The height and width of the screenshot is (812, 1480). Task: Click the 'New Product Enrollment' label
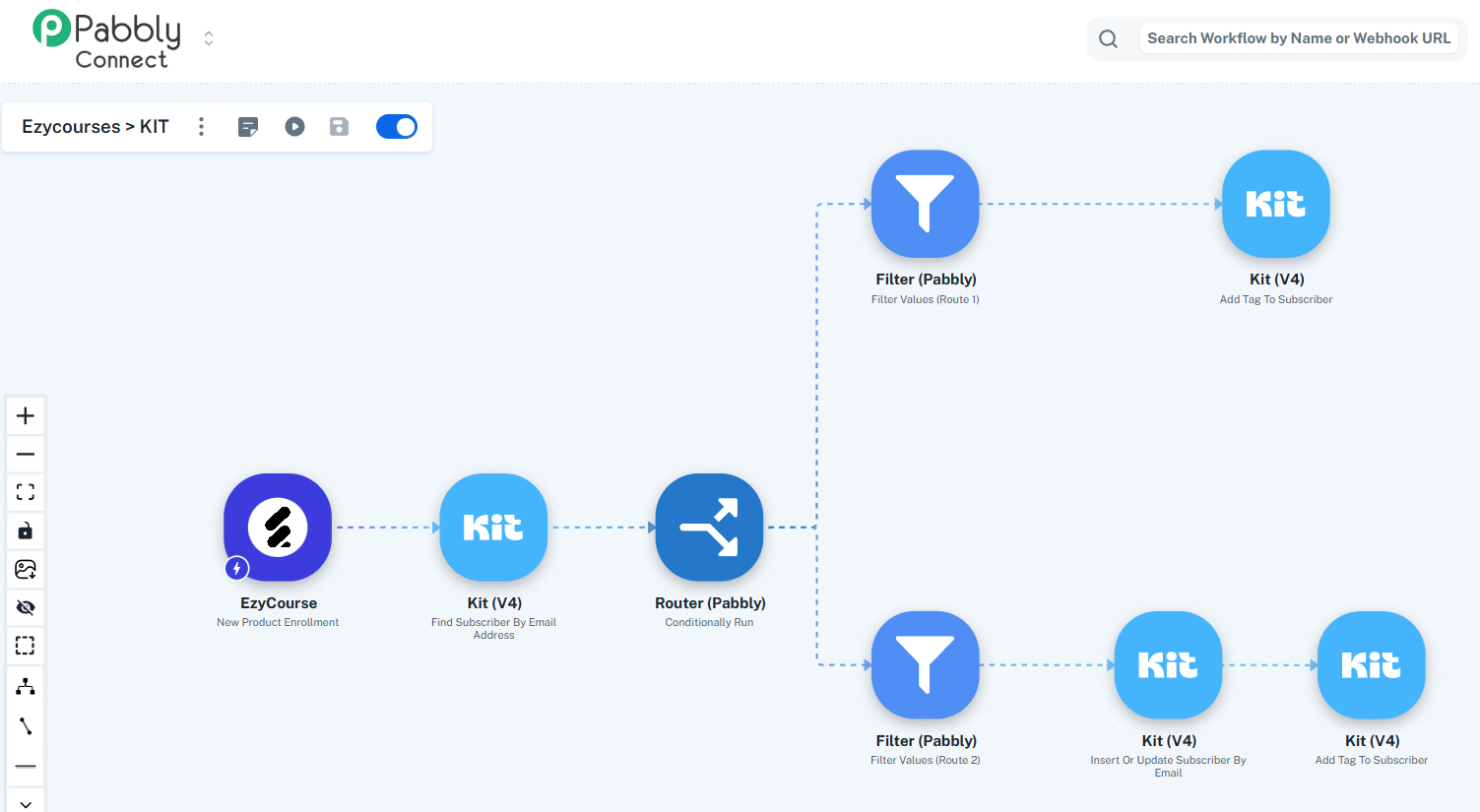pos(278,622)
